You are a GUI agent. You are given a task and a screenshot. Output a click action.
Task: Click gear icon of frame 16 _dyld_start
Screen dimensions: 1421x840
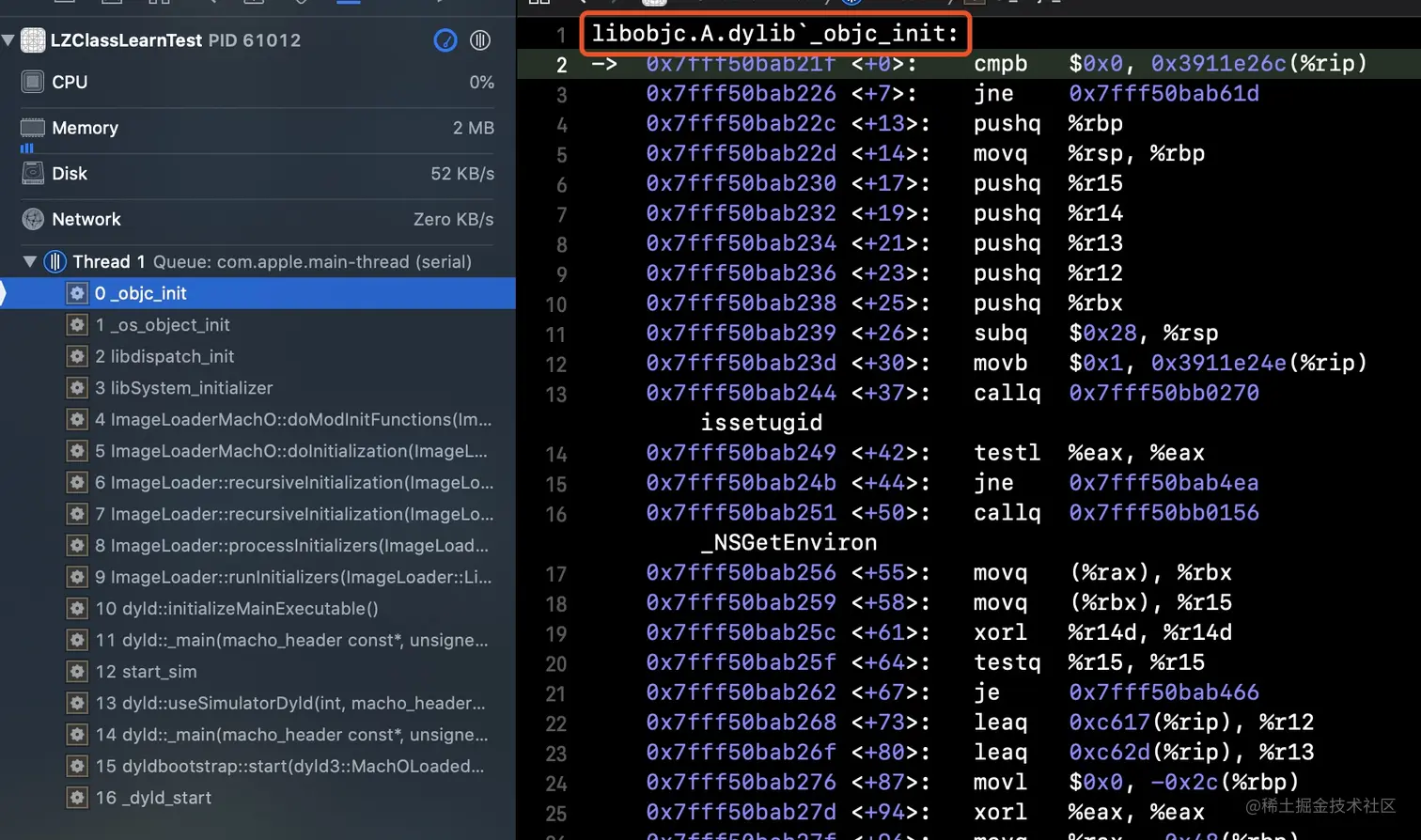77,798
